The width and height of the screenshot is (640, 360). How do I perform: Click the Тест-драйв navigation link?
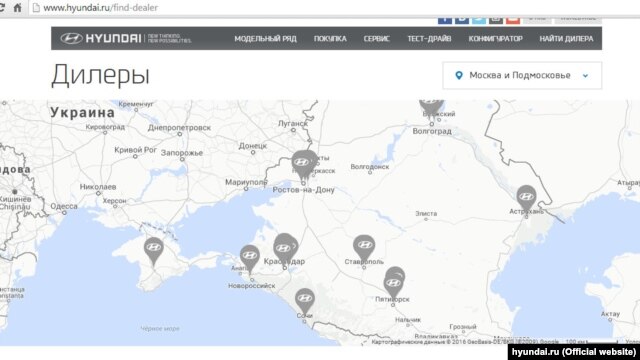point(429,39)
